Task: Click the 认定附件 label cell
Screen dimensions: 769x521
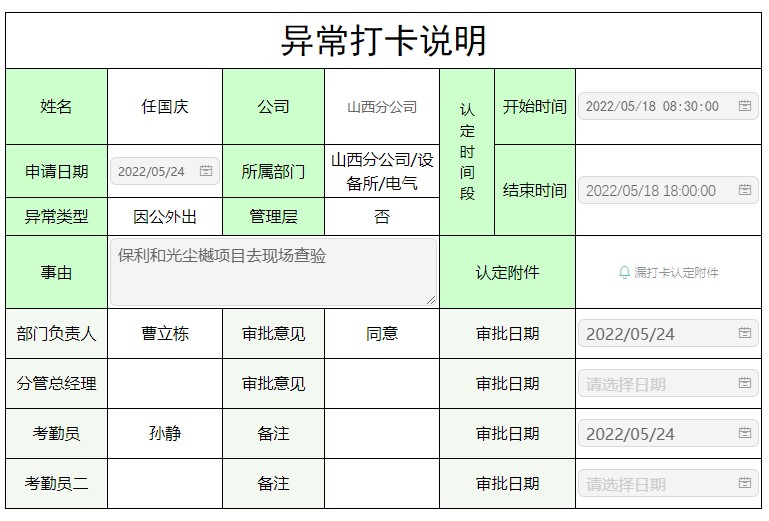Action: 507,272
